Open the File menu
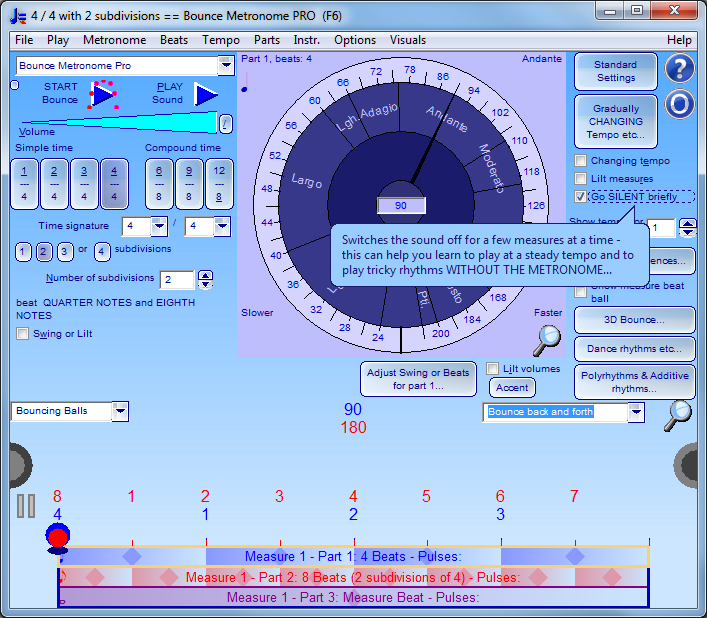The height and width of the screenshot is (618, 707). point(24,40)
